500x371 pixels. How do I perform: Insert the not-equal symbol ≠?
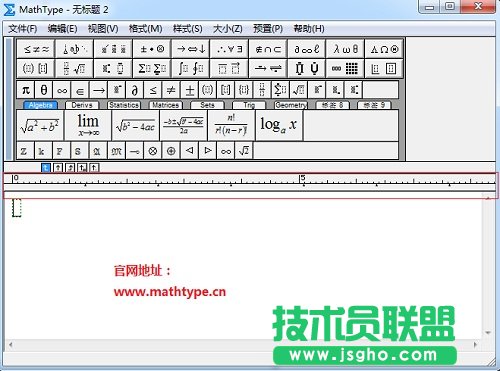(x=171, y=90)
